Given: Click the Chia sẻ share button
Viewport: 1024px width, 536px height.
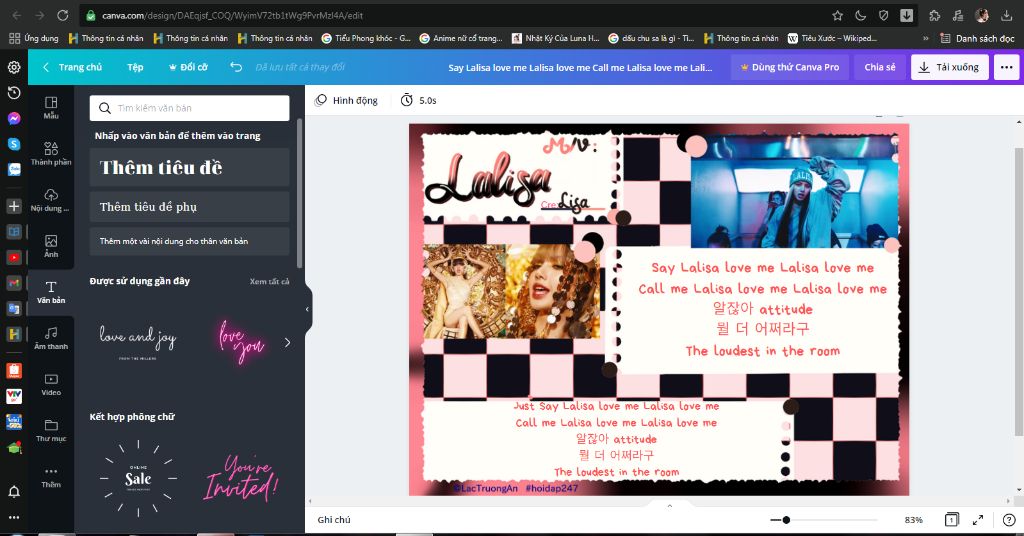Looking at the screenshot, I should click(x=880, y=67).
